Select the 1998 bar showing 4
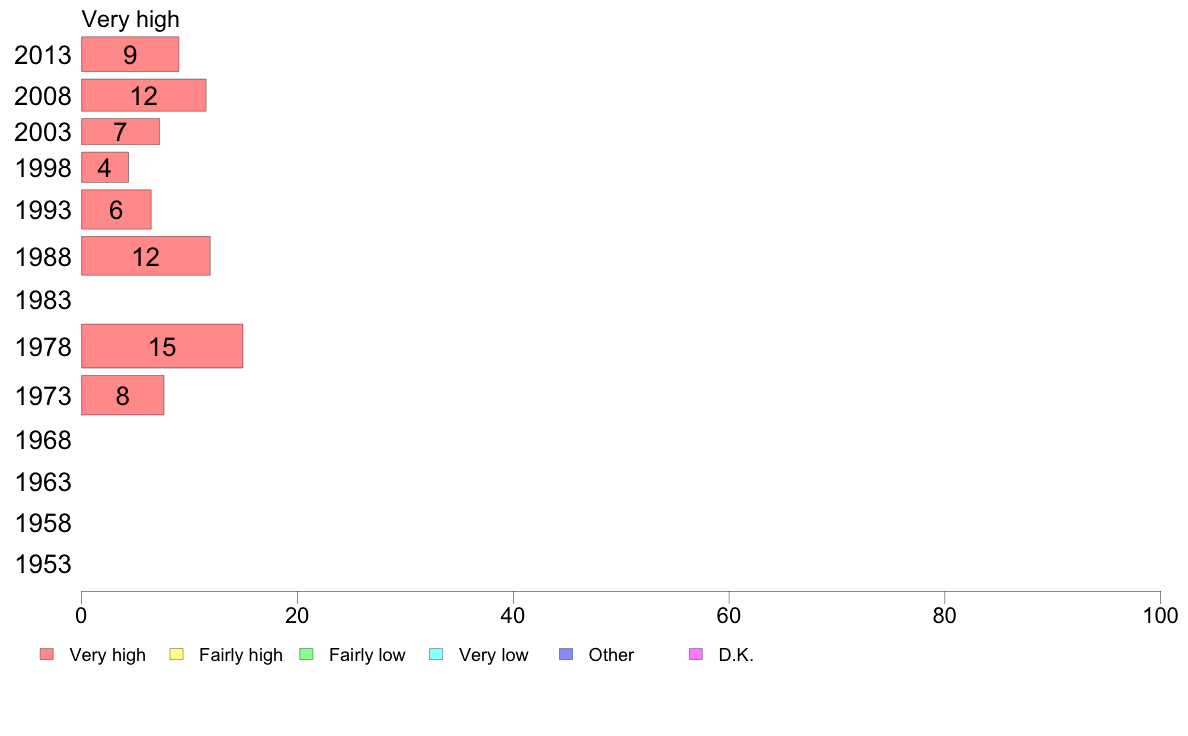Viewport: 1188px width, 736px height. (105, 168)
